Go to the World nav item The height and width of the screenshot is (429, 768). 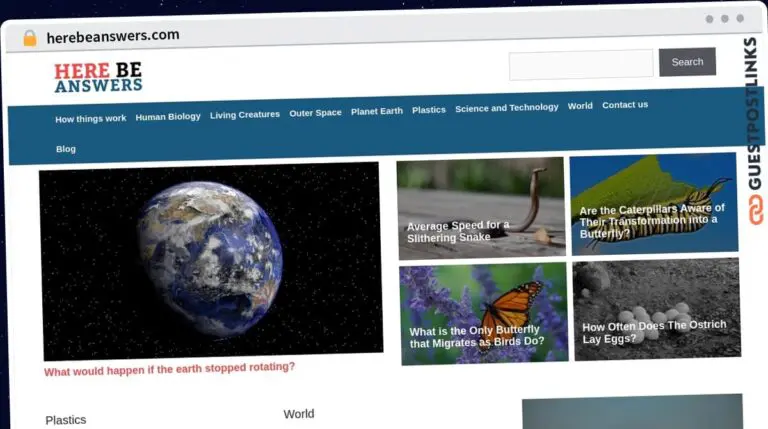(x=580, y=106)
